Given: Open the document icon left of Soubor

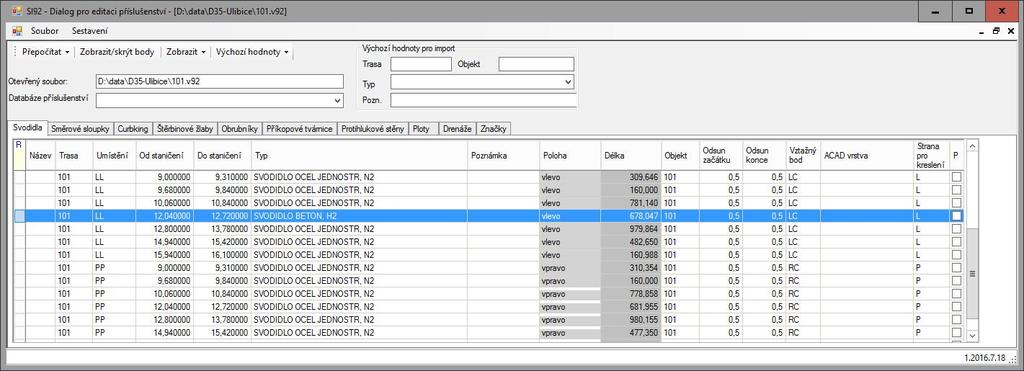Looking at the screenshot, I should (x=17, y=31).
